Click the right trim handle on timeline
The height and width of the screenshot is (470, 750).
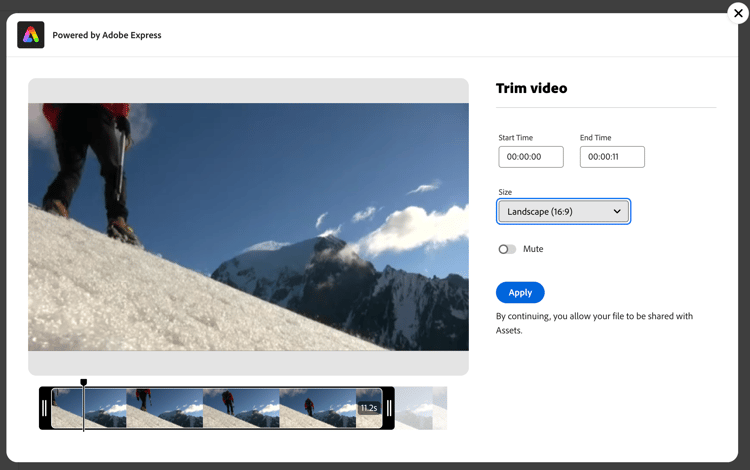[389, 408]
